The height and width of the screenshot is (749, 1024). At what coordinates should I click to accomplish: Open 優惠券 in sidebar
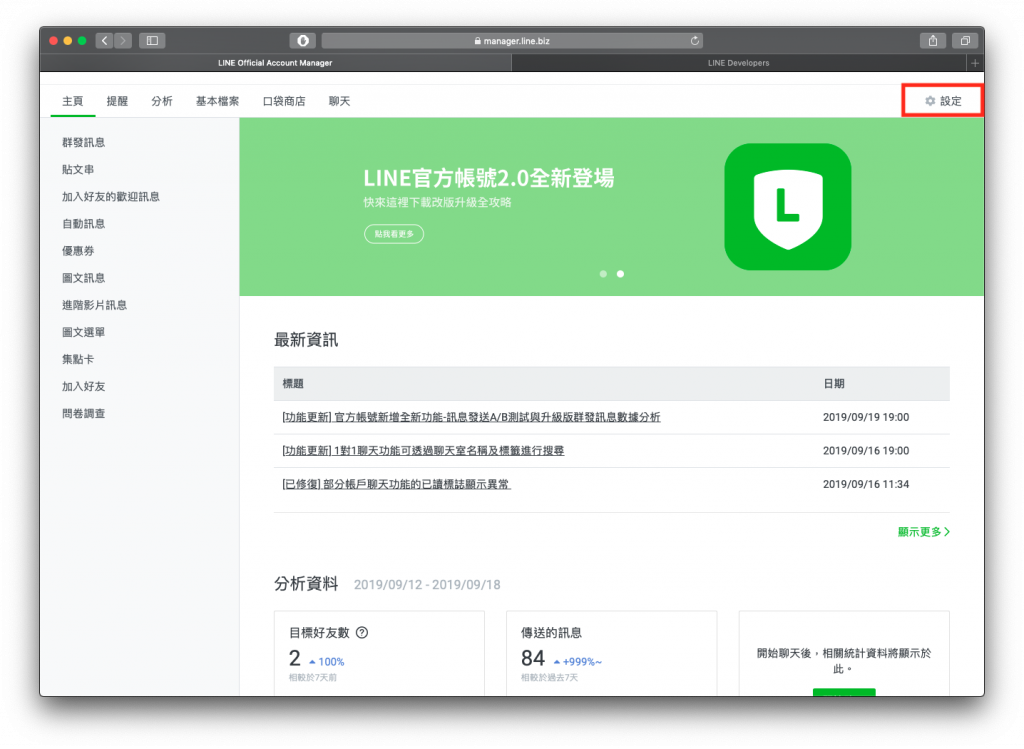point(78,251)
